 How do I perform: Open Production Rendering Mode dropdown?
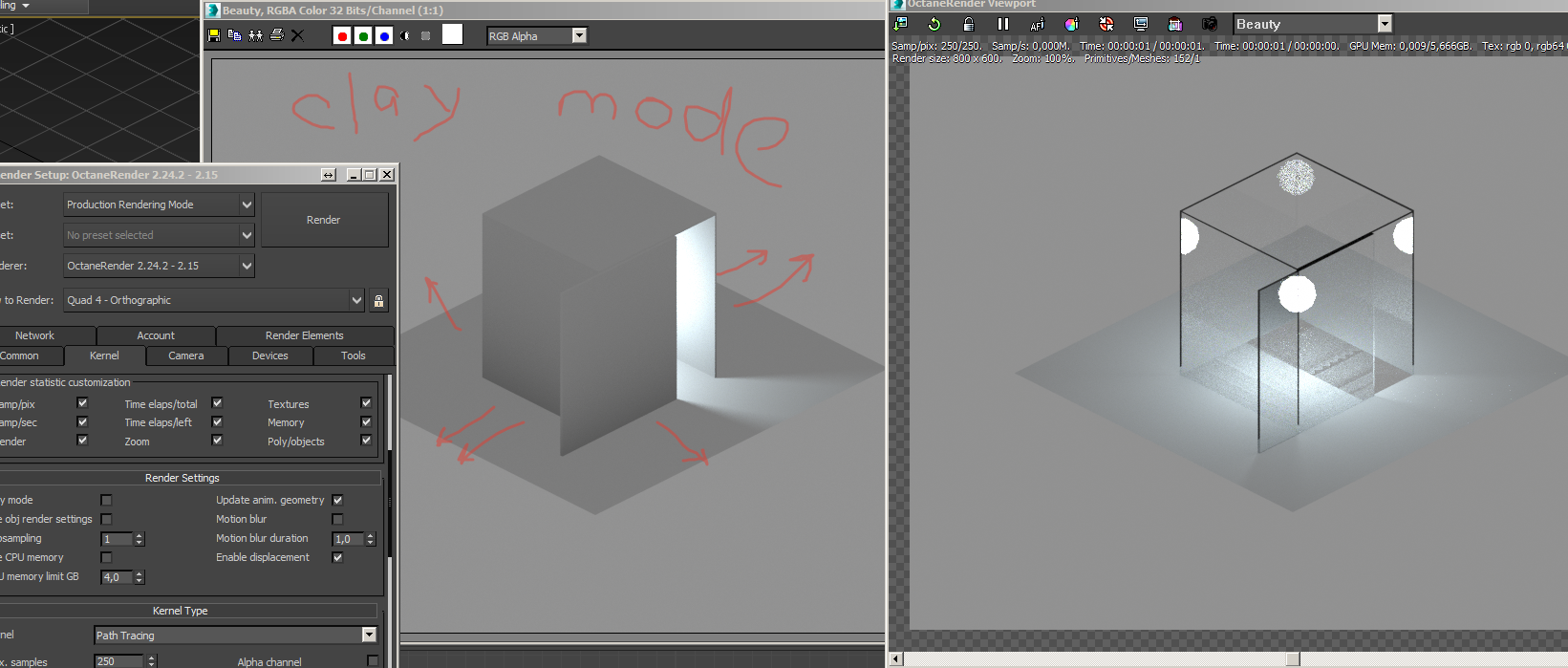(159, 205)
